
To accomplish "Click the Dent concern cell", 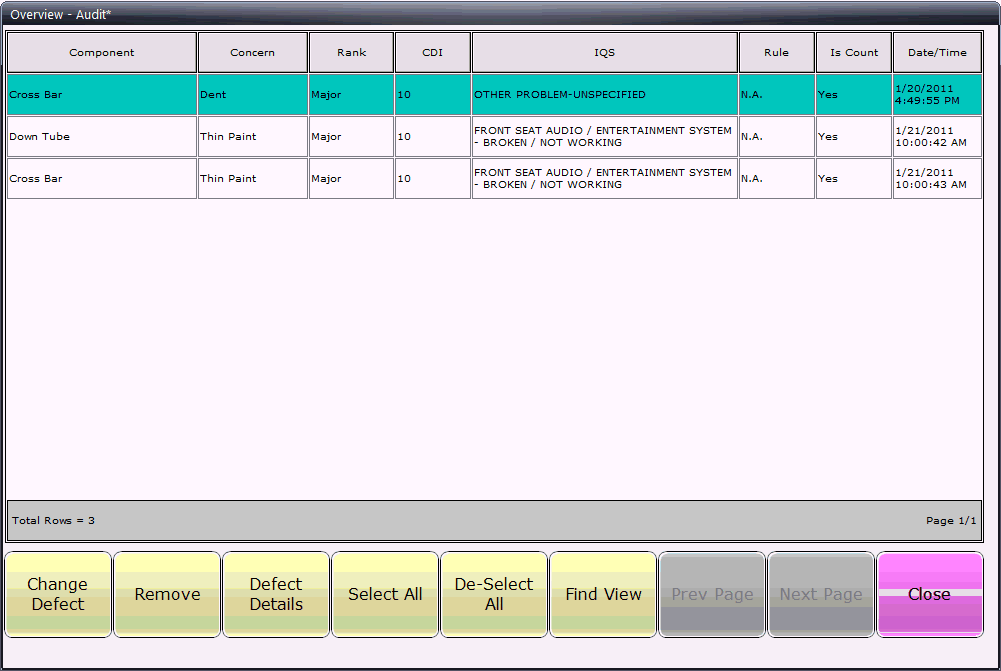I will click(x=253, y=94).
